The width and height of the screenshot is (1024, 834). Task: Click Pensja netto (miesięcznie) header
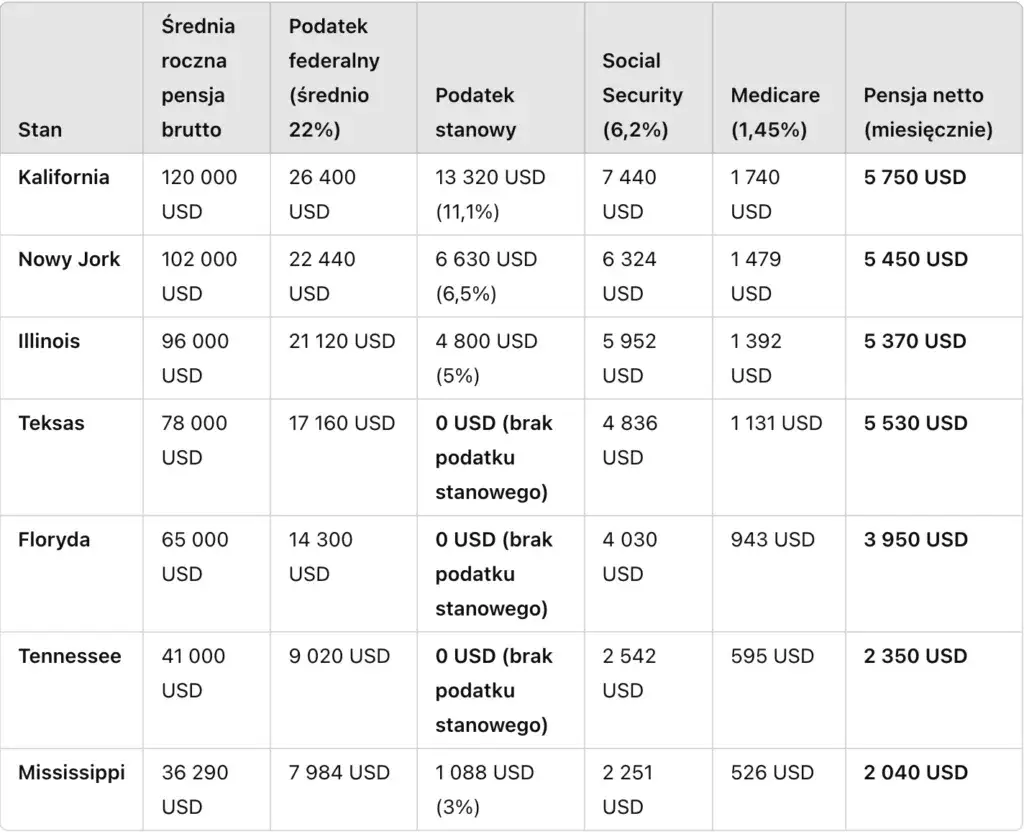click(x=927, y=112)
